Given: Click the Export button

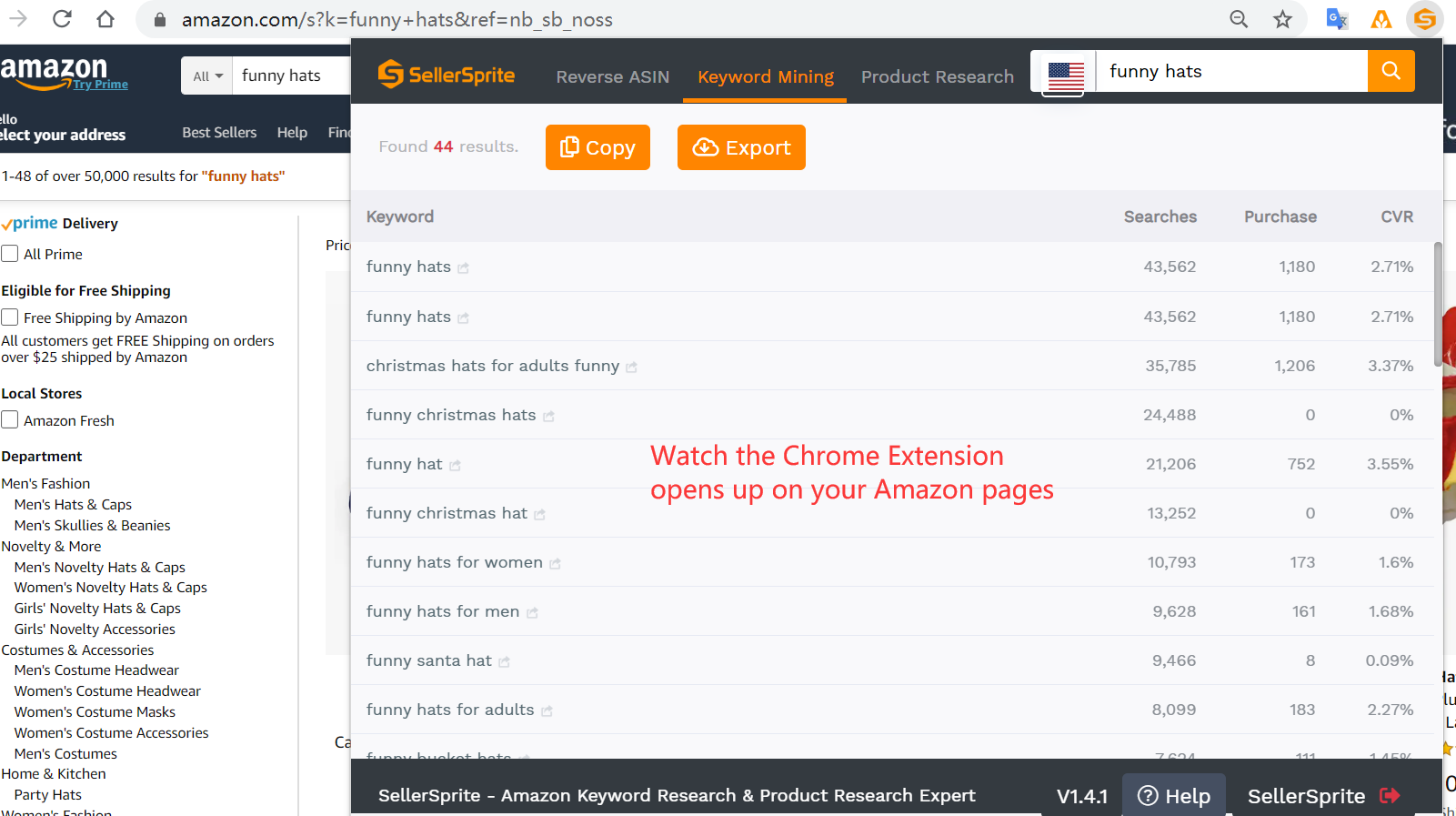Looking at the screenshot, I should (x=741, y=147).
